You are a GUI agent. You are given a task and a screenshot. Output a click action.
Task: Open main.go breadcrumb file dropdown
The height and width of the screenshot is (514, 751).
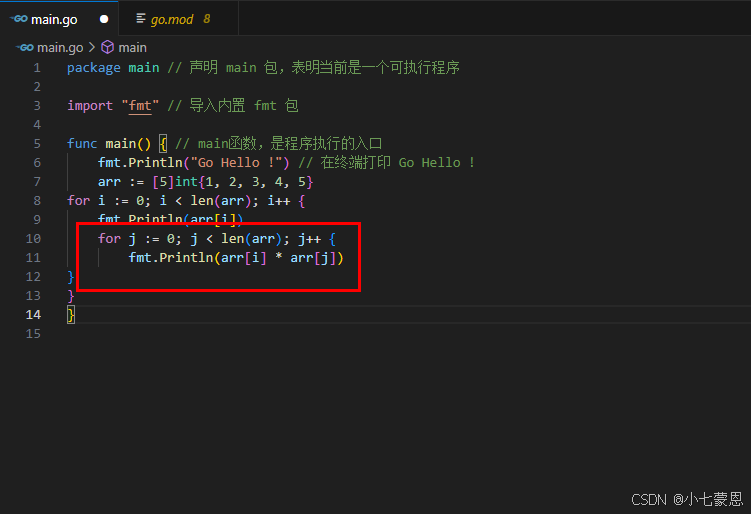click(x=60, y=47)
